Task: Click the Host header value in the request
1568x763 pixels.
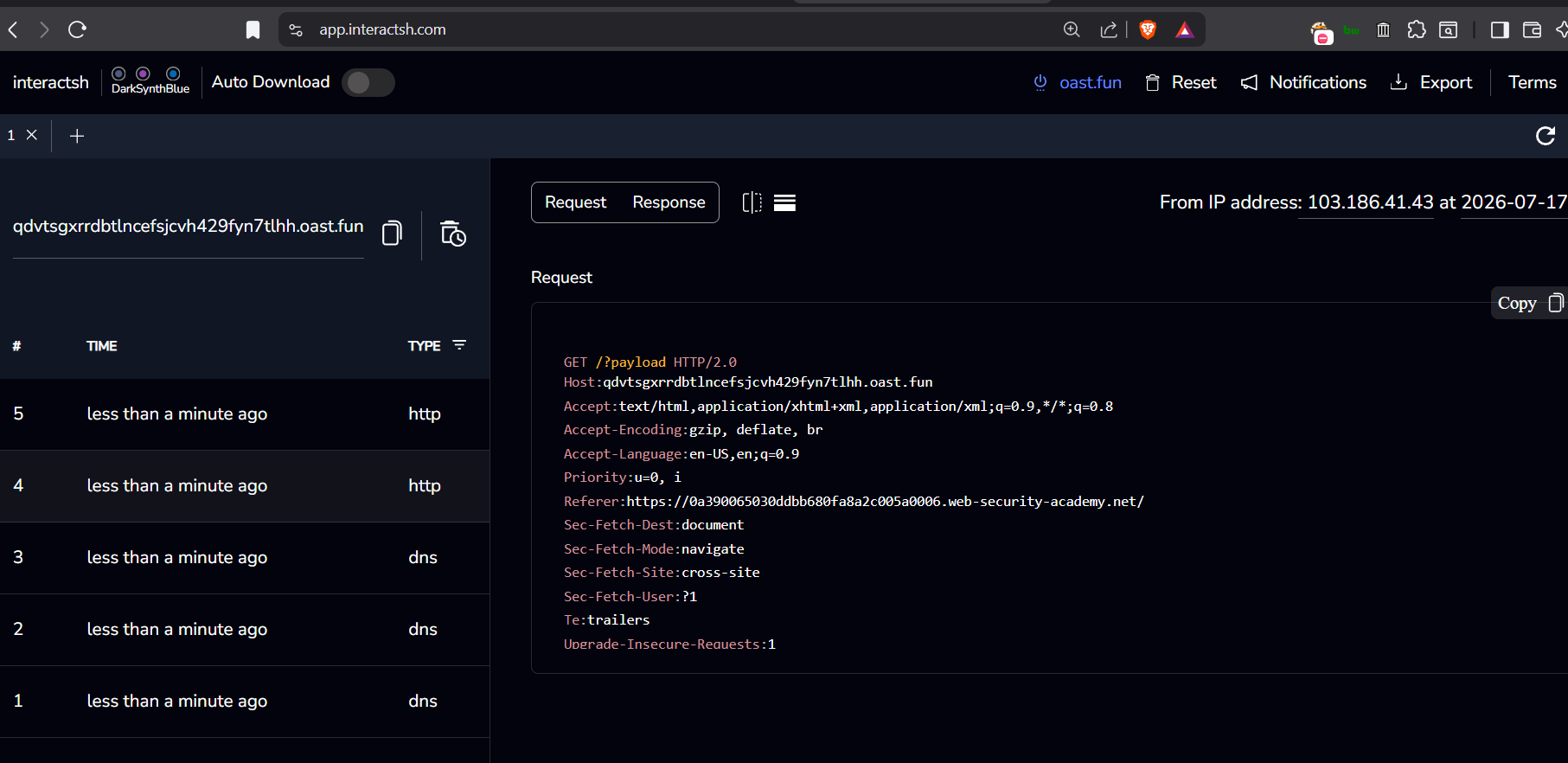Action: (x=768, y=382)
